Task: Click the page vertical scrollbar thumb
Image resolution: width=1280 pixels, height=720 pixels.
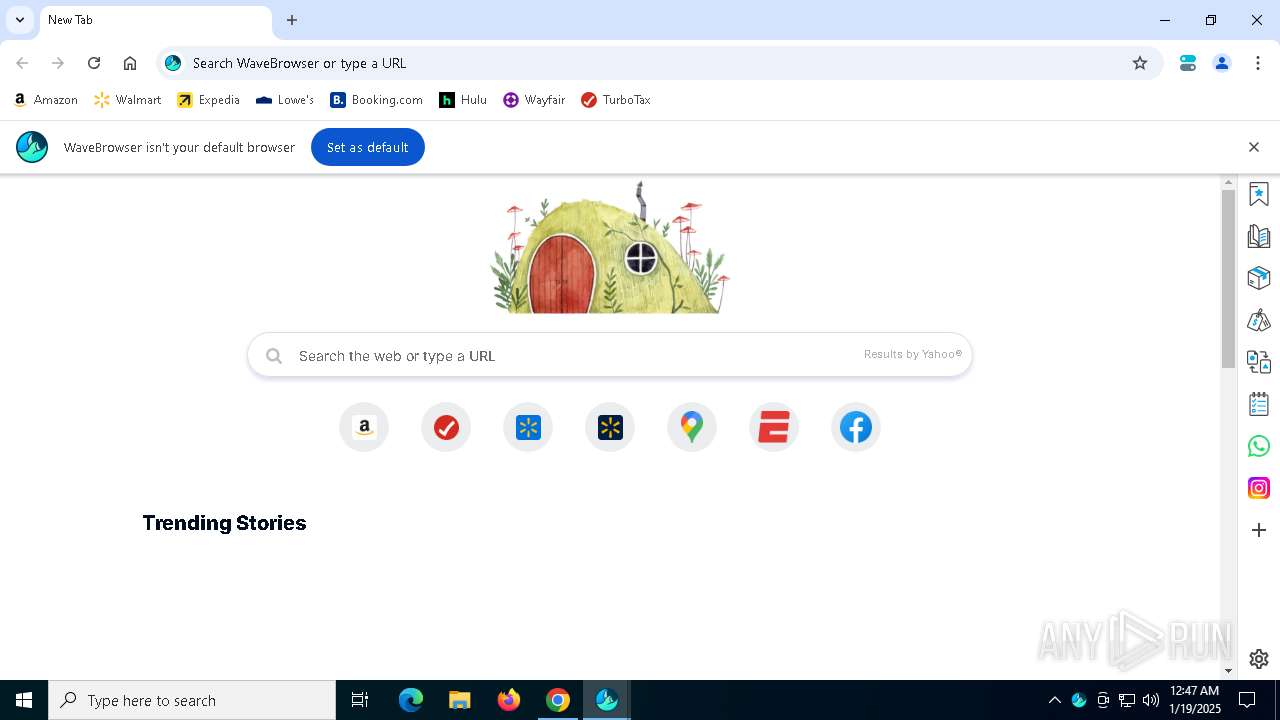Action: 1229,279
